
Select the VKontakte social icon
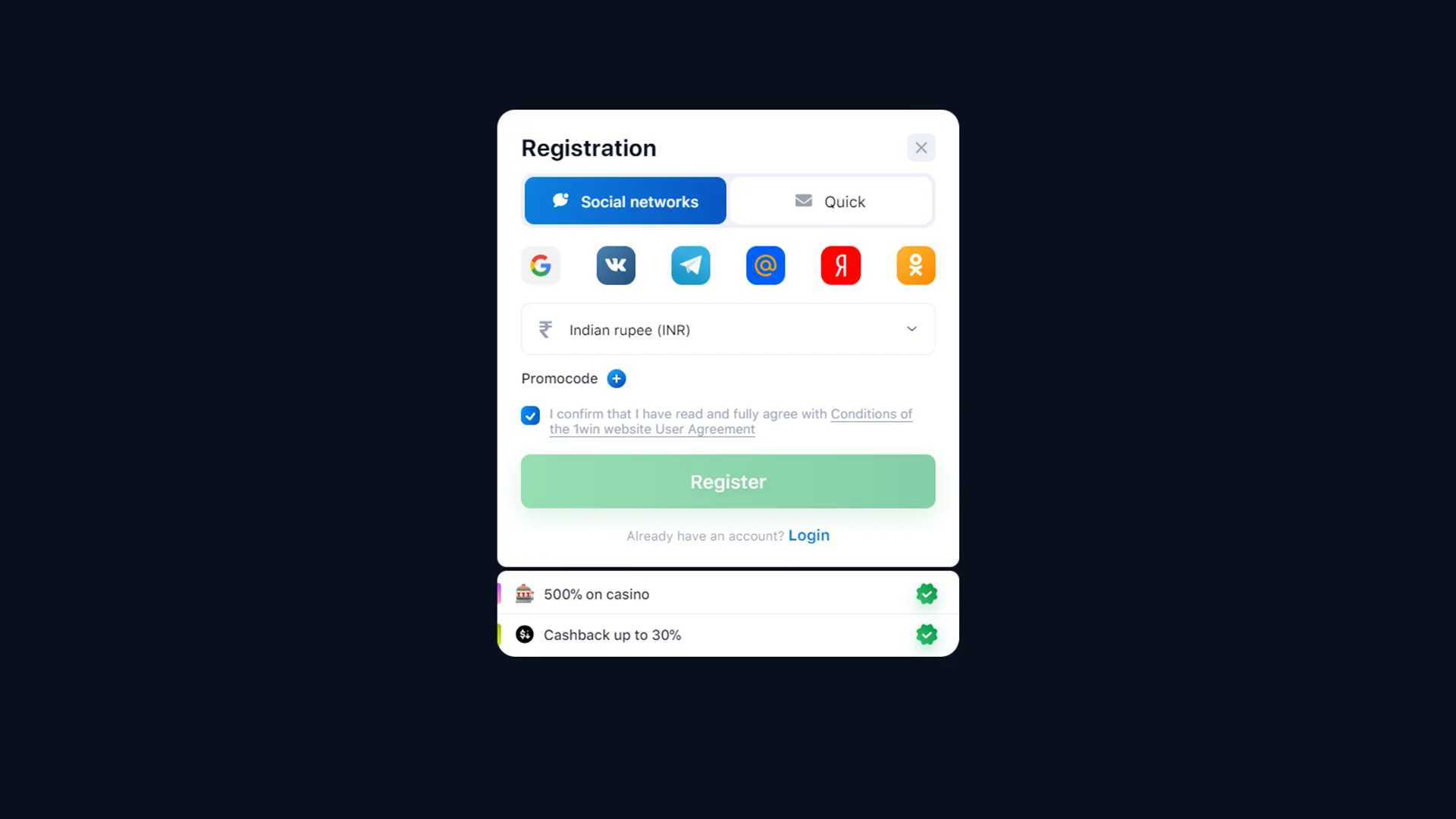tap(615, 265)
